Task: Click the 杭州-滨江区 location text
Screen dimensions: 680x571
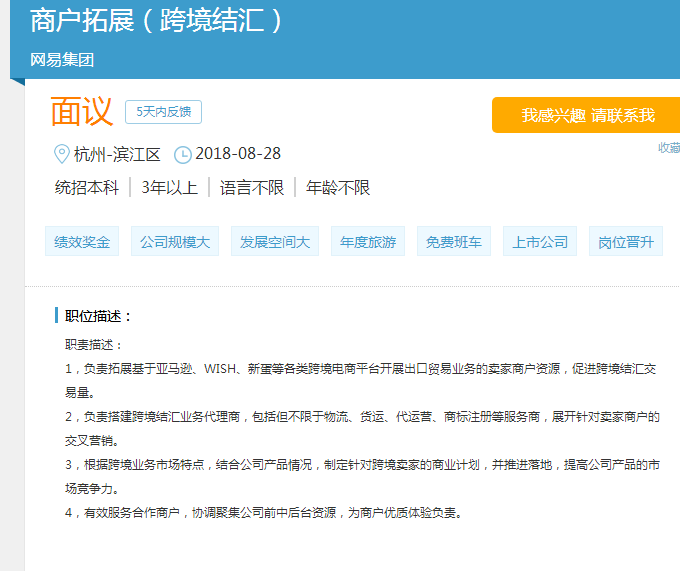Action: pyautogui.click(x=117, y=154)
